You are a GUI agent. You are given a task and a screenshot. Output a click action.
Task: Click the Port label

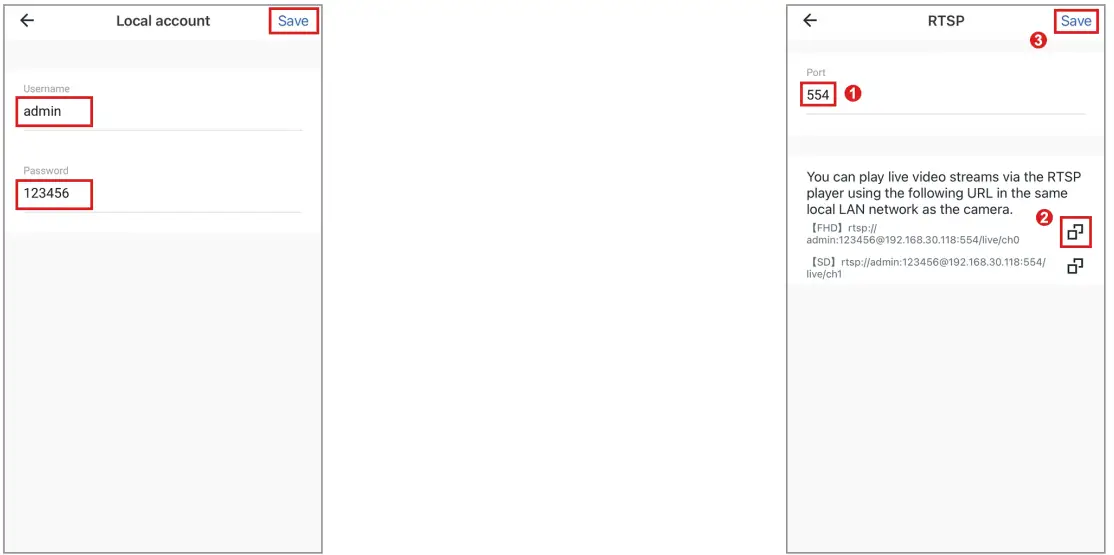tap(816, 72)
